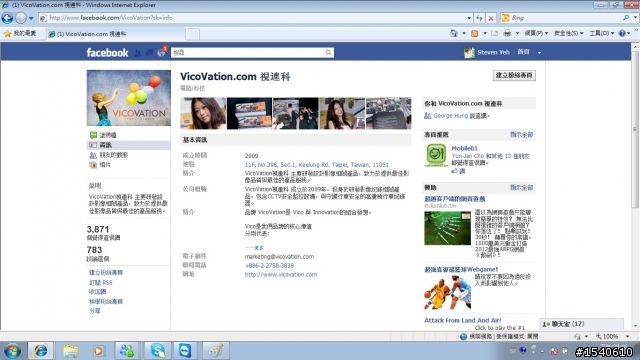Image resolution: width=640 pixels, height=360 pixels.
Task: Open the basketball Webgame ad image
Action: [x=447, y=292]
